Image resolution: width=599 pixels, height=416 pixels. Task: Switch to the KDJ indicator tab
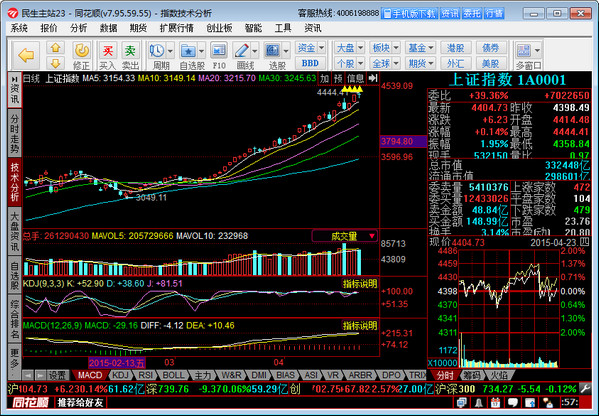click(x=120, y=376)
